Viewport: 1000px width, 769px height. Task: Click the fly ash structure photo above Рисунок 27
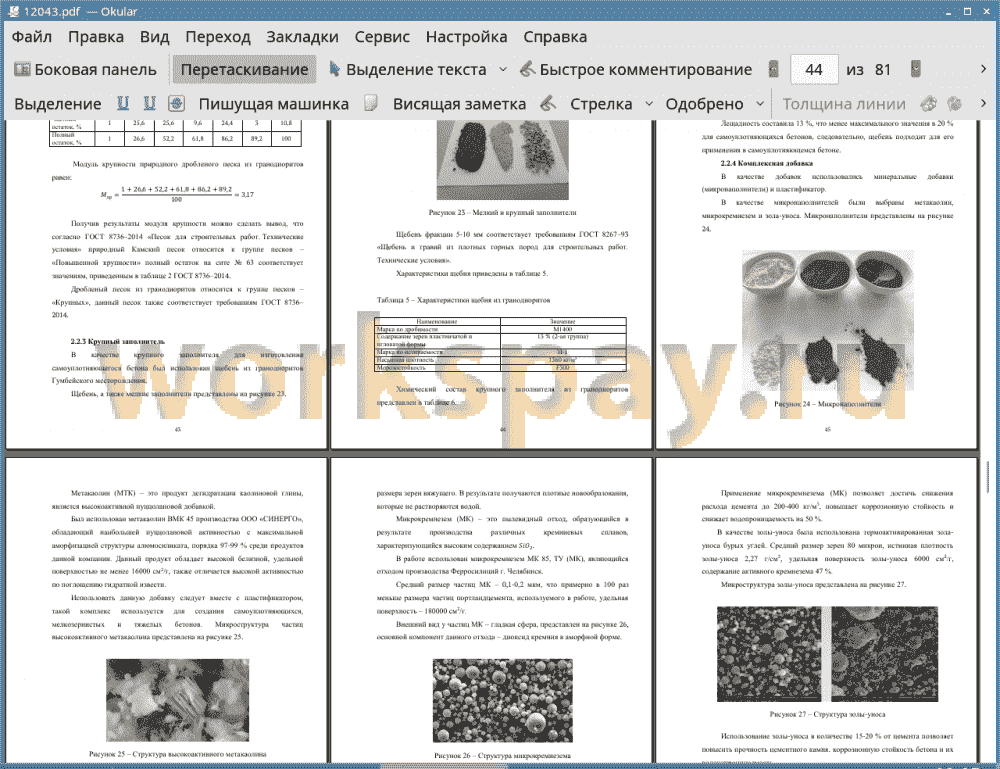coord(827,654)
